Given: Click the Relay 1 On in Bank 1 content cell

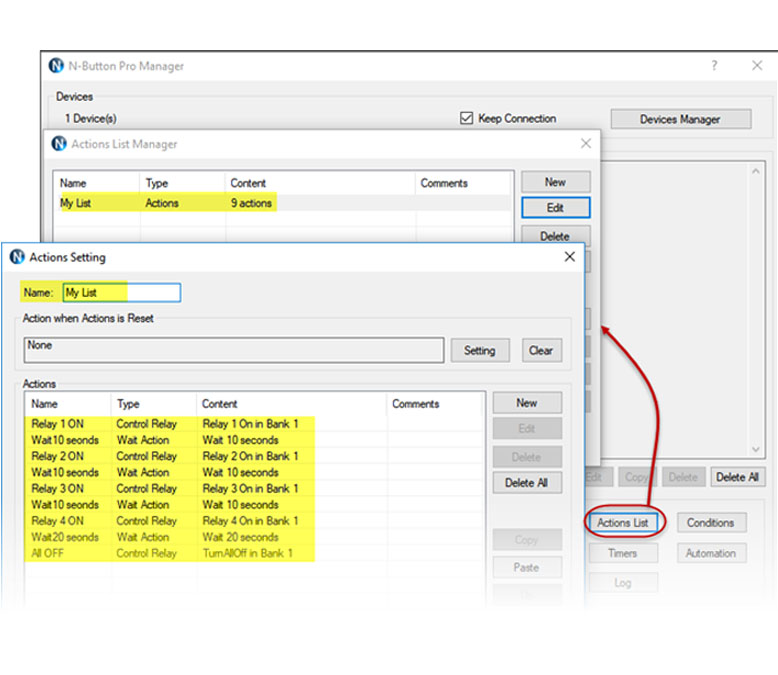Looking at the screenshot, I should point(251,424).
